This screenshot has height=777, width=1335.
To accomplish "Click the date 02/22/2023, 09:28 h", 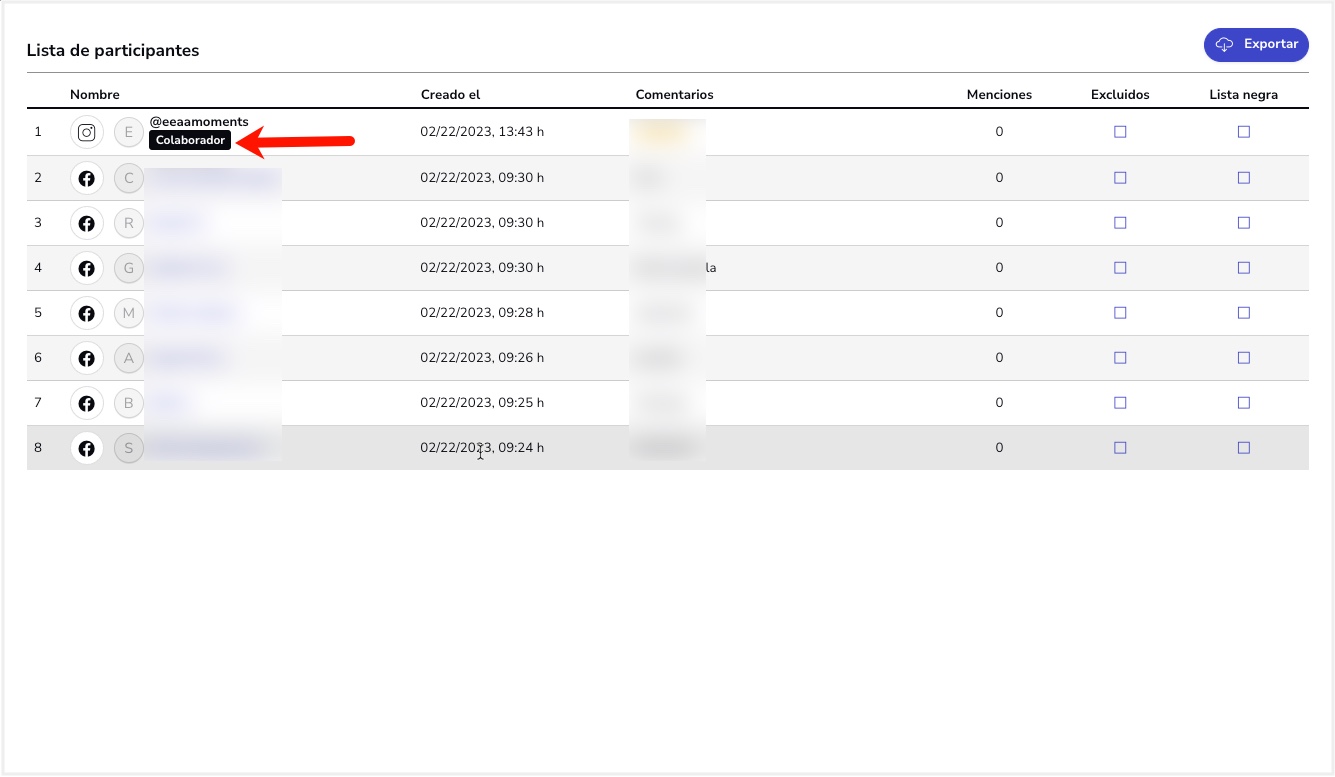I will pyautogui.click(x=482, y=313).
